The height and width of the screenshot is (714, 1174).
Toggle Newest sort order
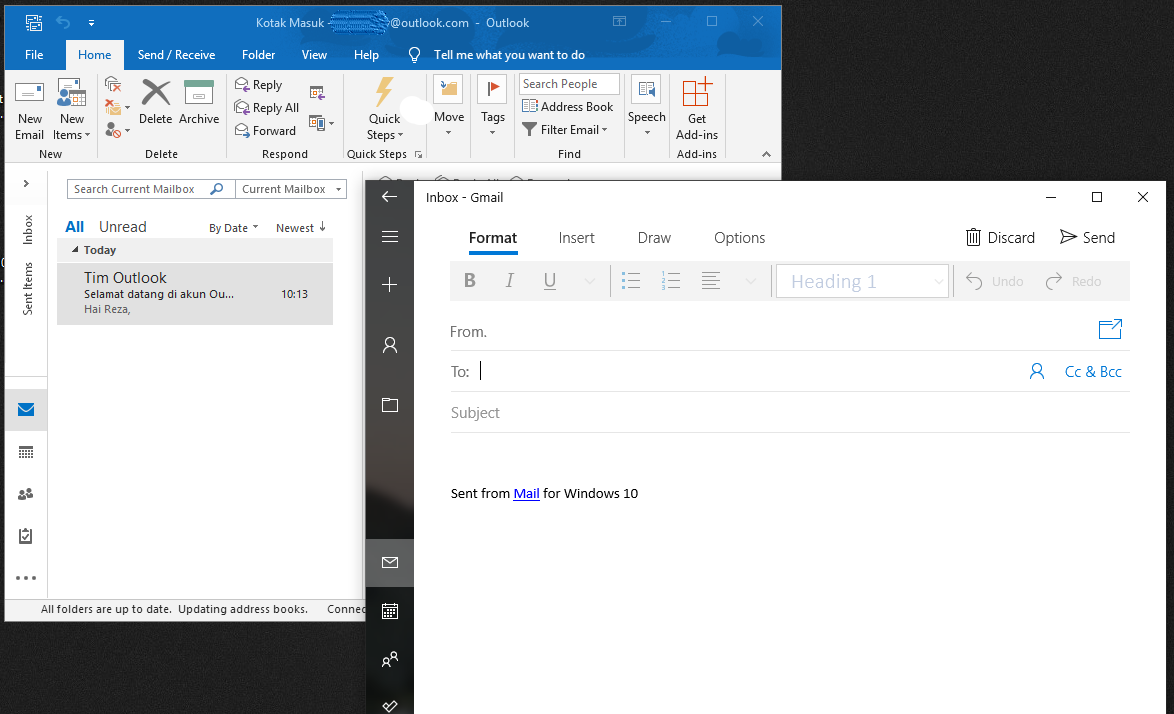[300, 228]
